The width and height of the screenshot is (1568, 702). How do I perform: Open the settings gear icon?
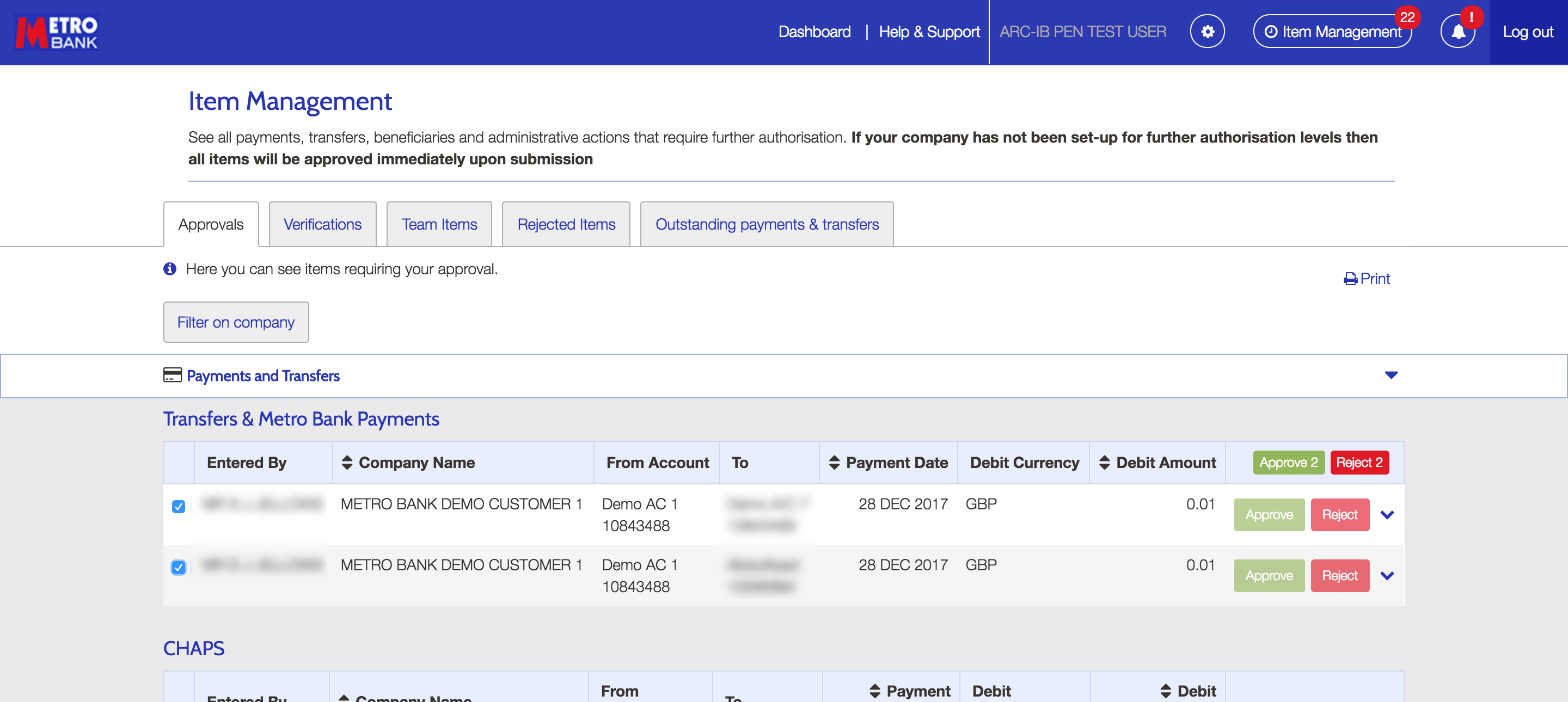pos(1207,32)
